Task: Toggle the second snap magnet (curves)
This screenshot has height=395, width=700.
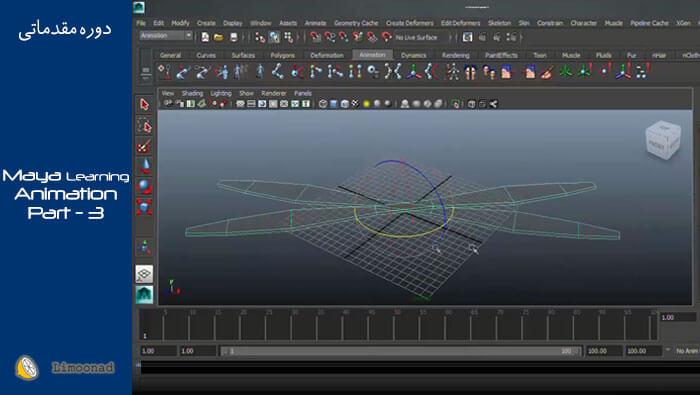Action: [329, 37]
